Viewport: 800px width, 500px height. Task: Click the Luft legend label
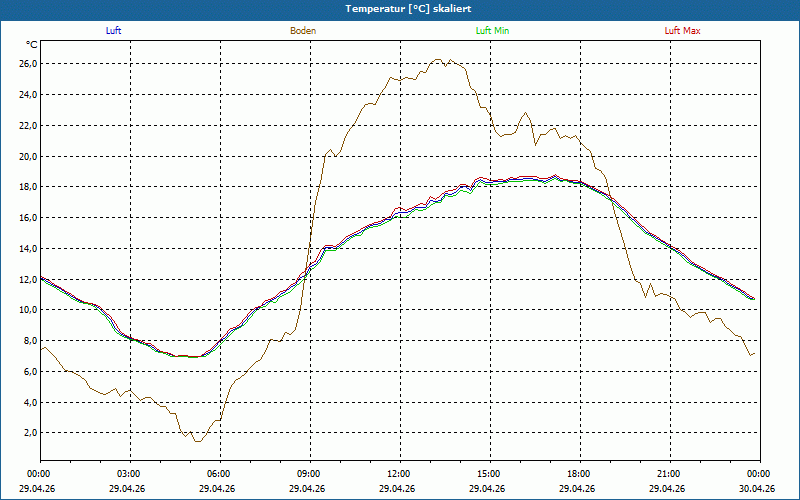[x=113, y=31]
